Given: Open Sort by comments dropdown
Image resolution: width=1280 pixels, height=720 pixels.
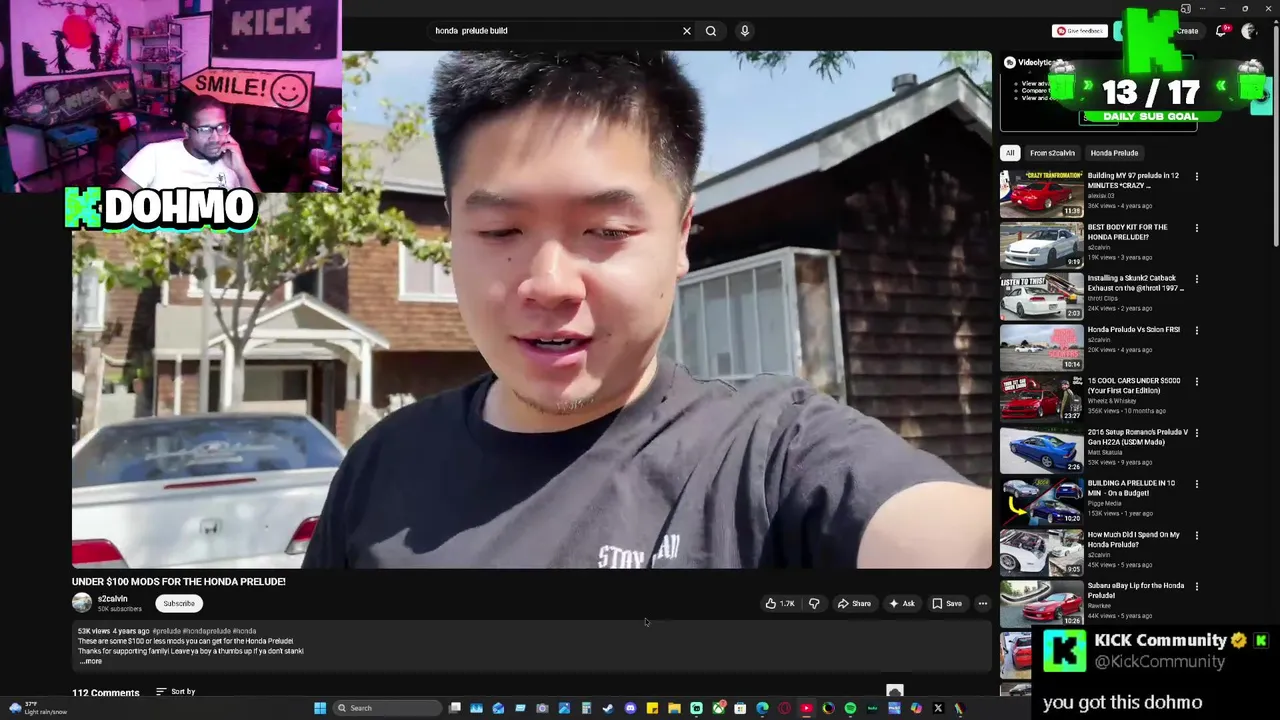Looking at the screenshot, I should (175, 691).
